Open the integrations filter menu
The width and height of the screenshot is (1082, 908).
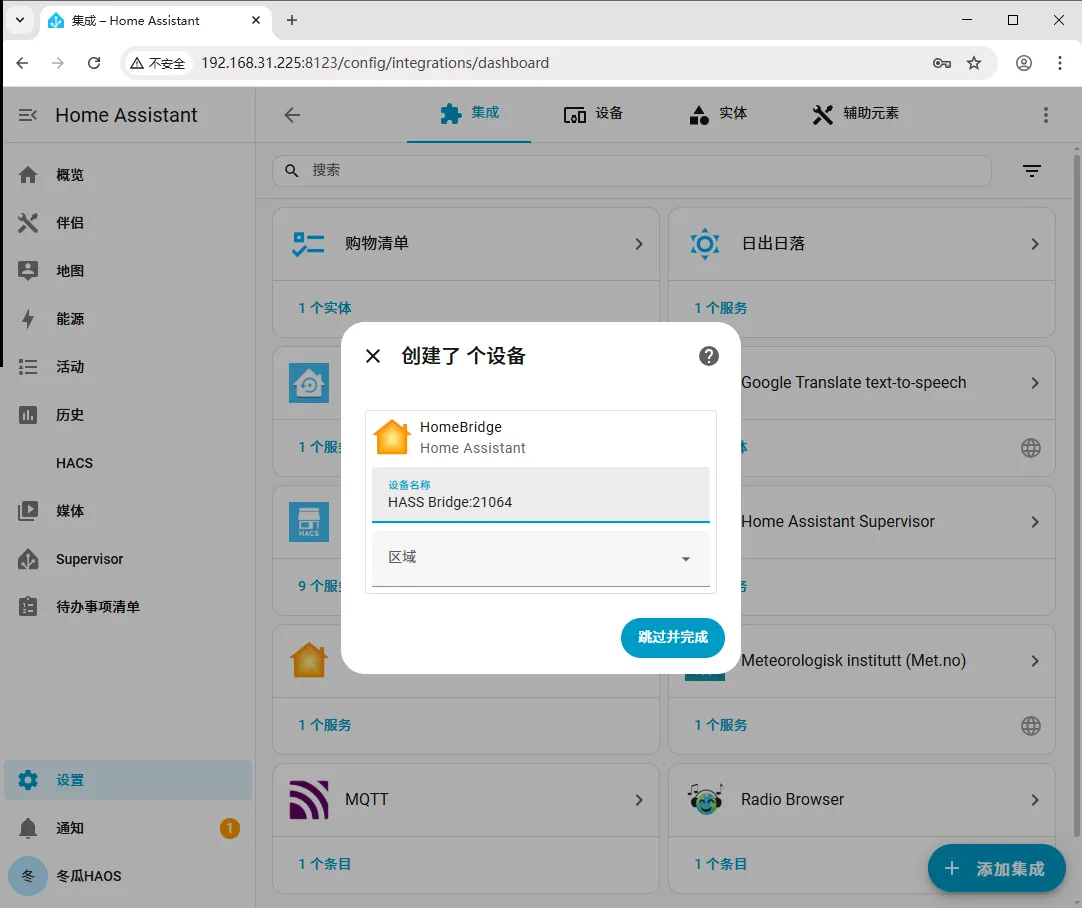click(x=1032, y=170)
